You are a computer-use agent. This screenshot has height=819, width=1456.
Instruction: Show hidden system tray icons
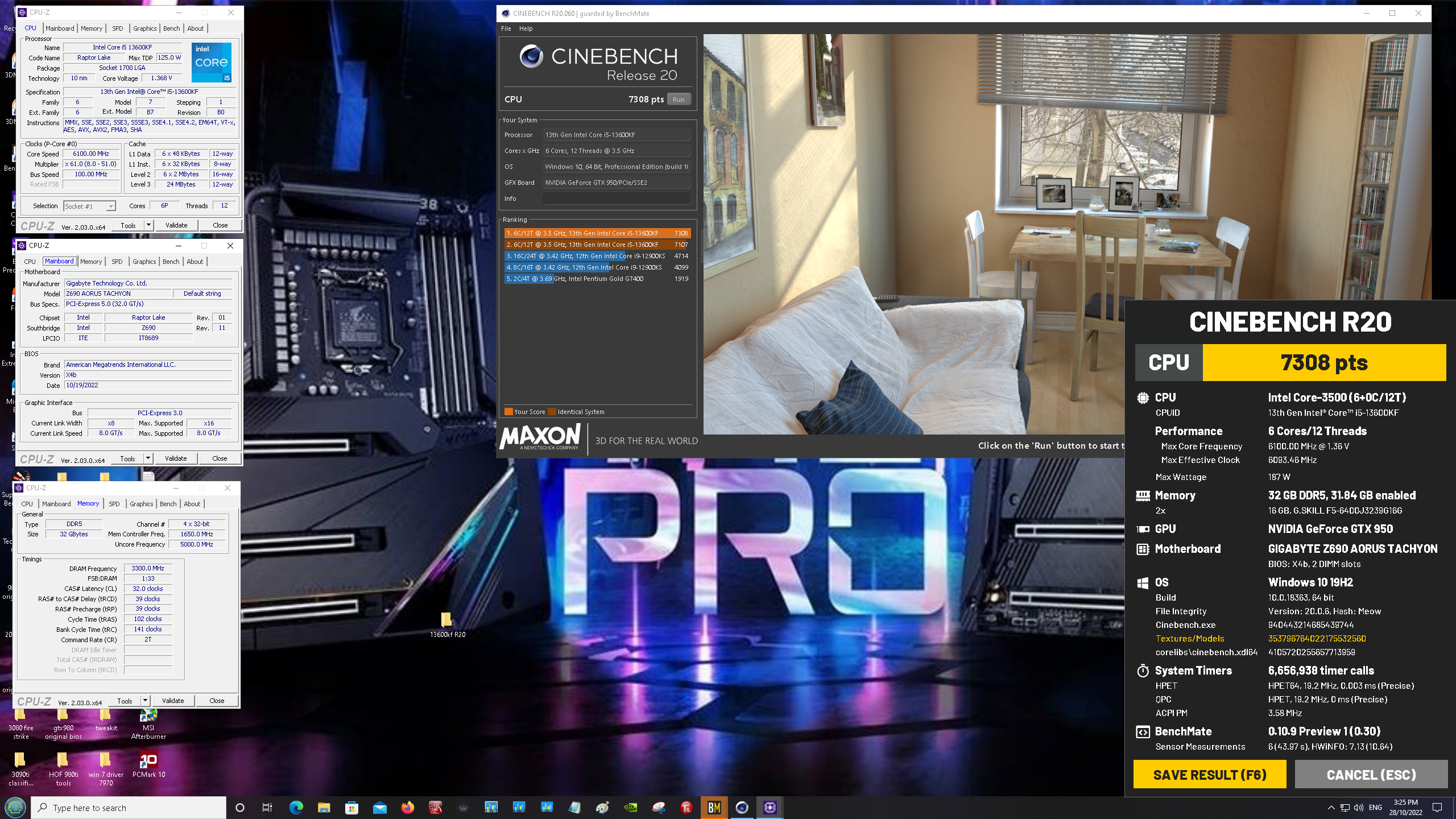click(x=1331, y=808)
